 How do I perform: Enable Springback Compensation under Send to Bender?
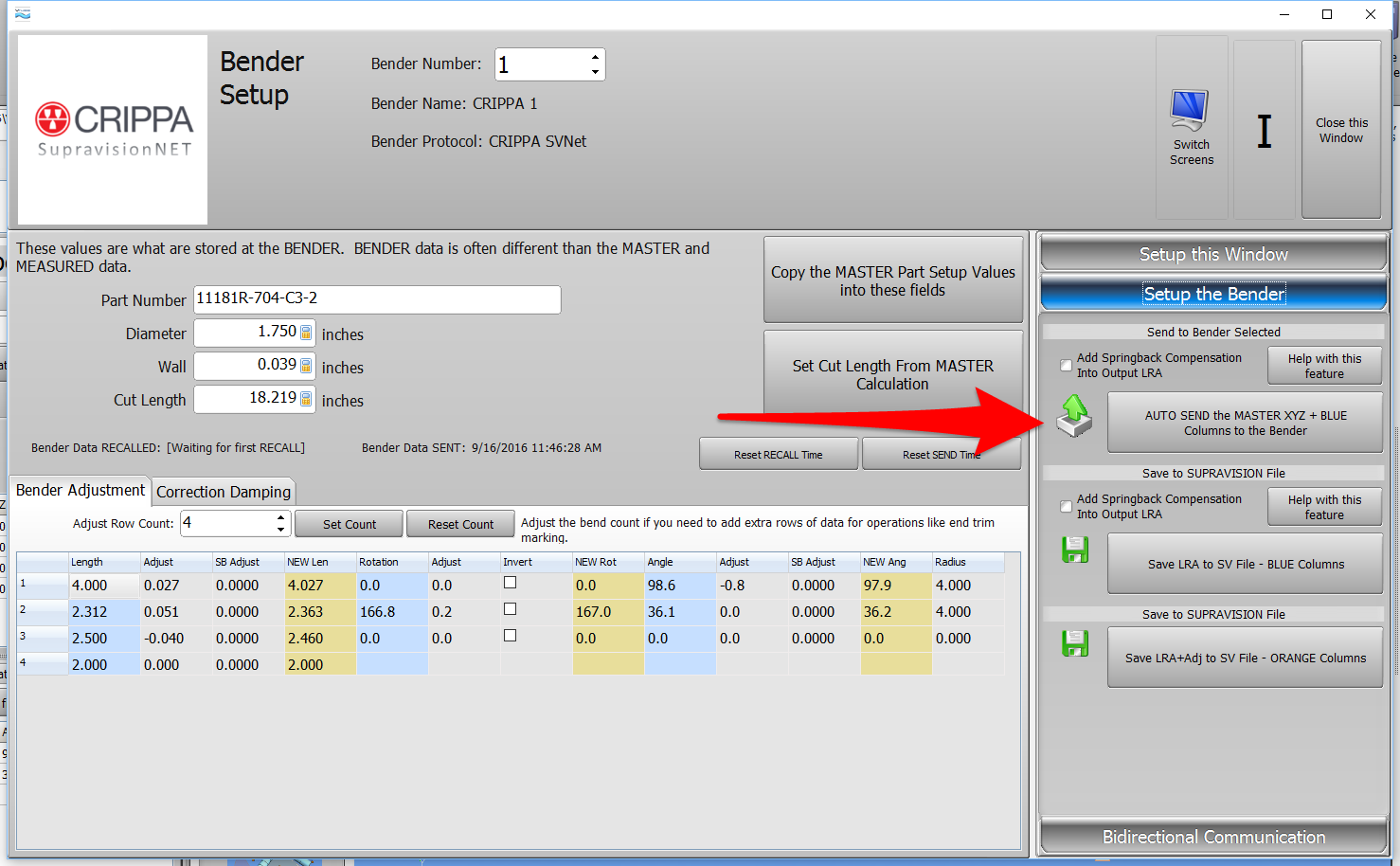pos(1066,366)
